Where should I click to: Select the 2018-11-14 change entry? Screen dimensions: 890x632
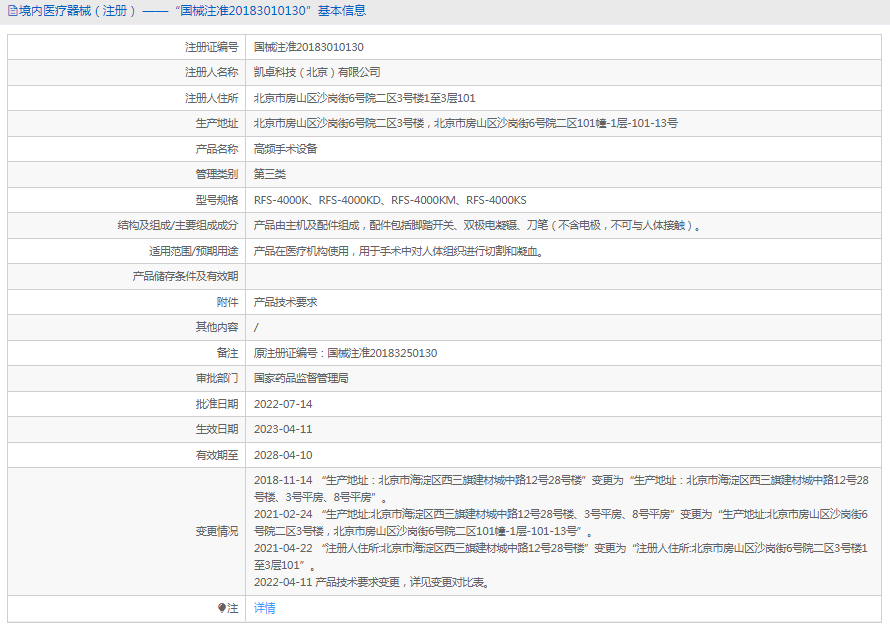[561, 489]
